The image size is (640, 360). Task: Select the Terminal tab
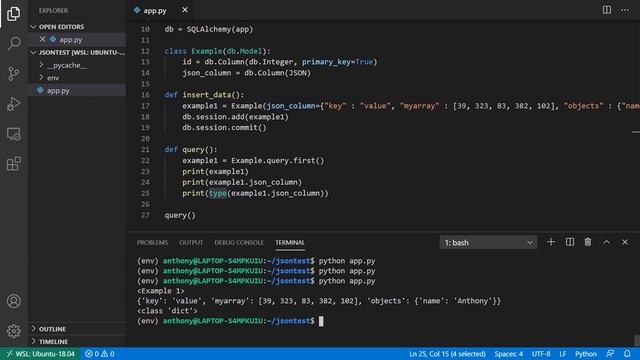coord(290,242)
